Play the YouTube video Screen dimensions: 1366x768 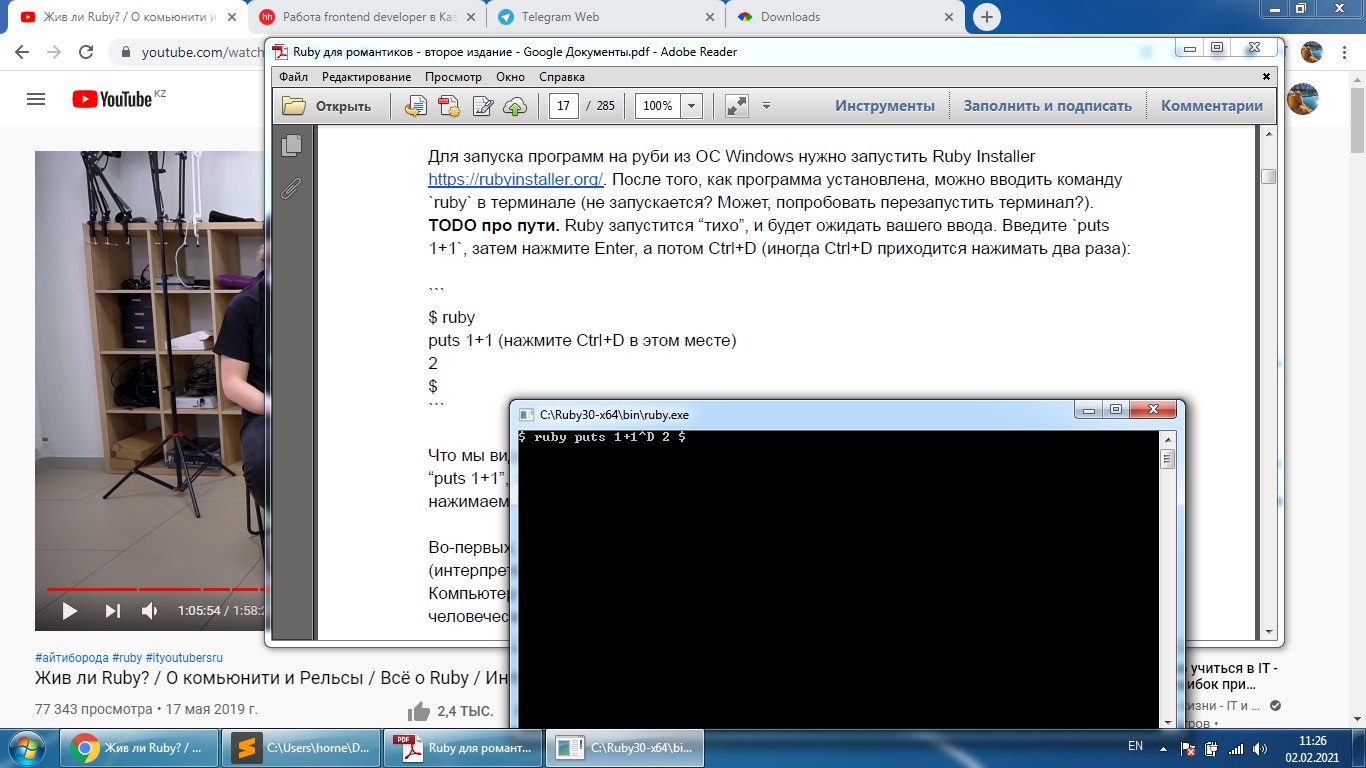[x=69, y=610]
